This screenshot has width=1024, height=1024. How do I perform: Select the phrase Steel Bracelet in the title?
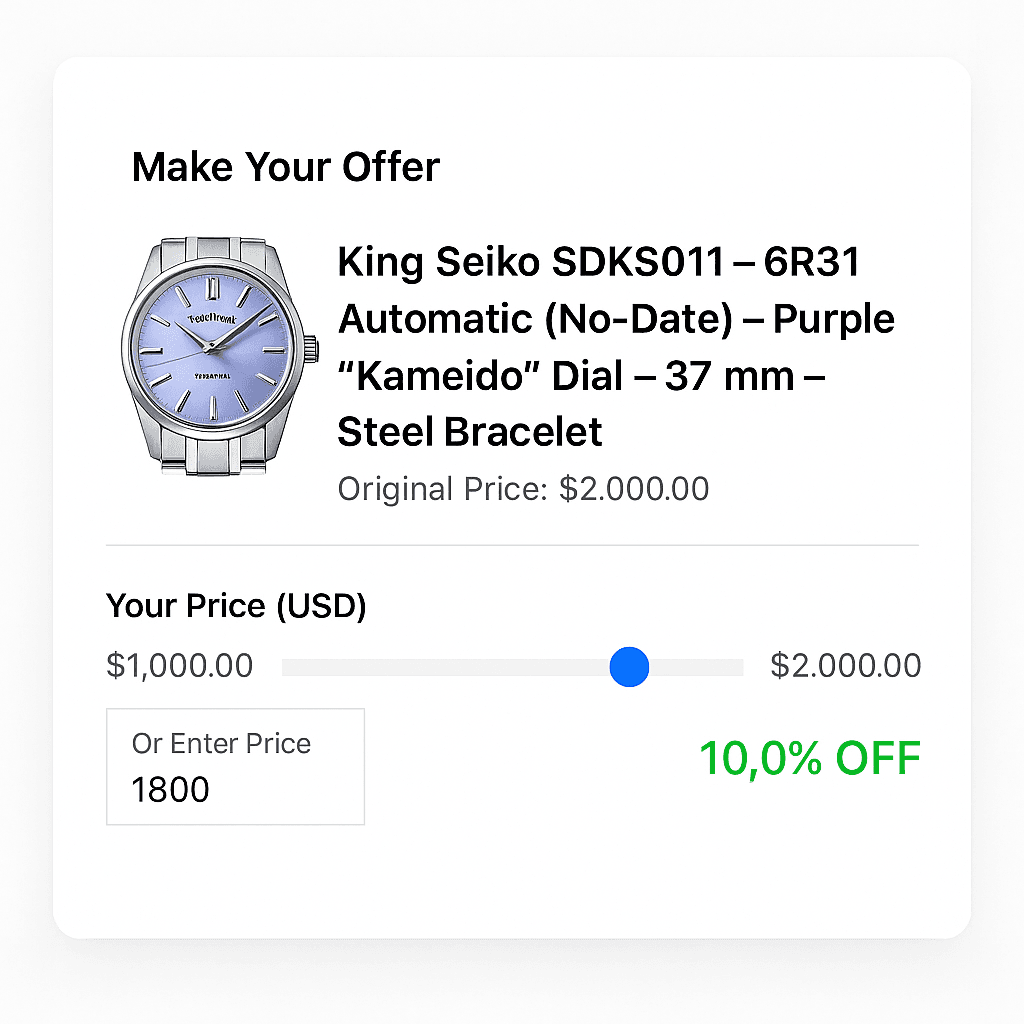tap(469, 432)
